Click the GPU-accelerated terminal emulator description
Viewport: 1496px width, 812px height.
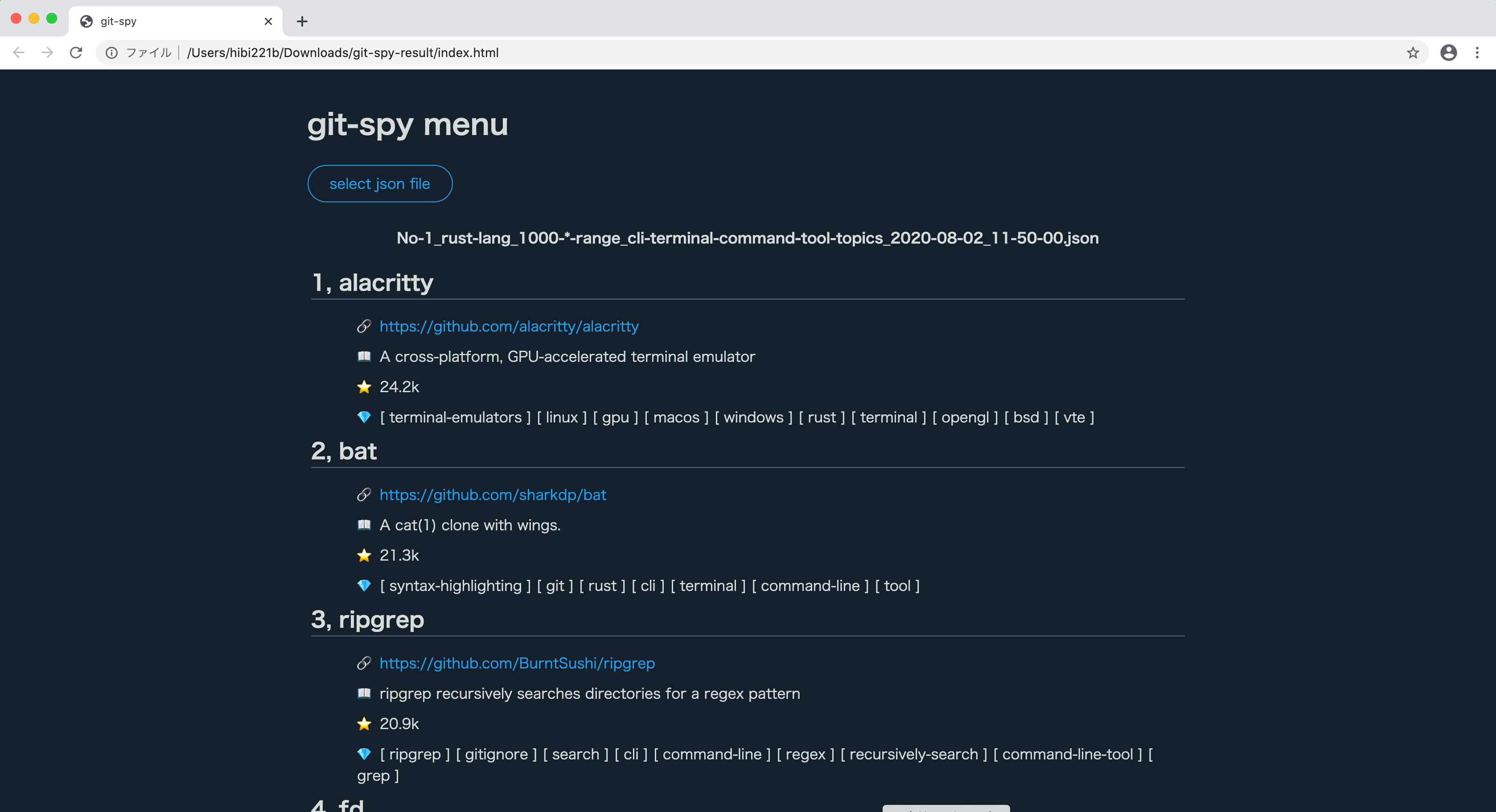(567, 357)
